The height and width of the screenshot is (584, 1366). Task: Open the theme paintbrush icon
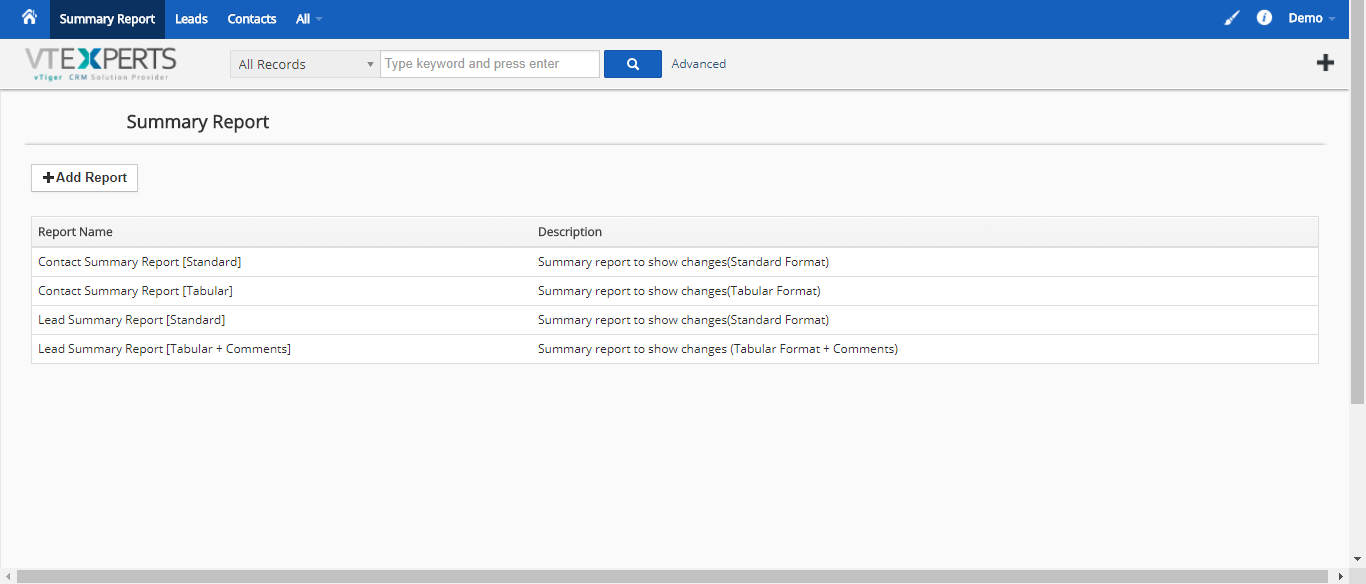(x=1232, y=18)
